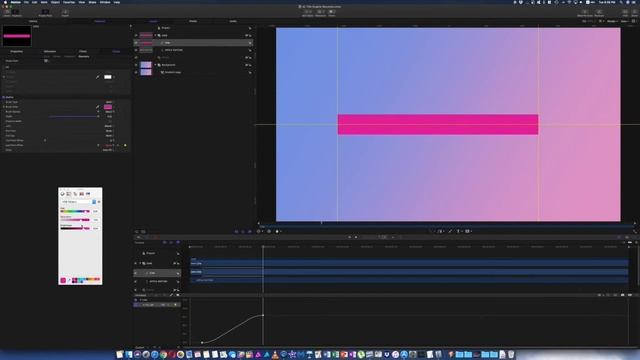Toggle the line layer checkbox in timeline
Viewport: 640px width, 360px height.
tap(136, 273)
